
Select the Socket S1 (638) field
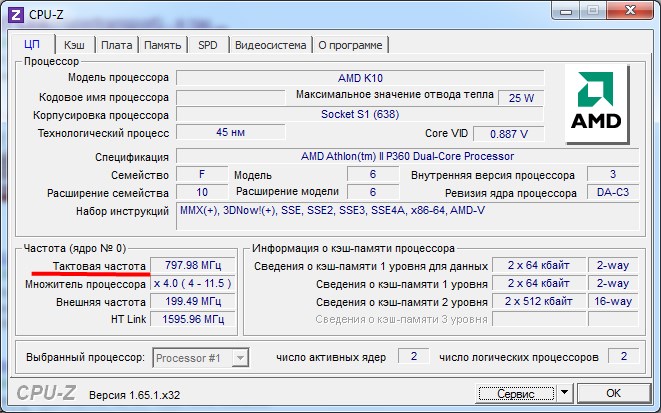click(360, 114)
